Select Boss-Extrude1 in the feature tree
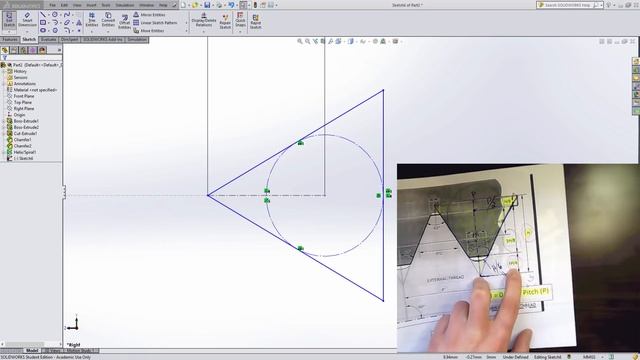The height and width of the screenshot is (360, 640). pos(26,121)
